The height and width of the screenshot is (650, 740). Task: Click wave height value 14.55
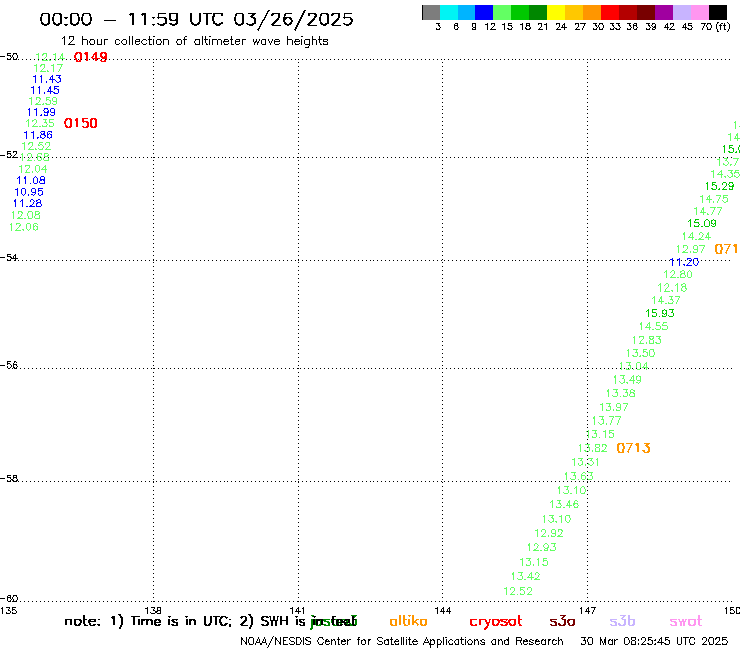coord(653,326)
